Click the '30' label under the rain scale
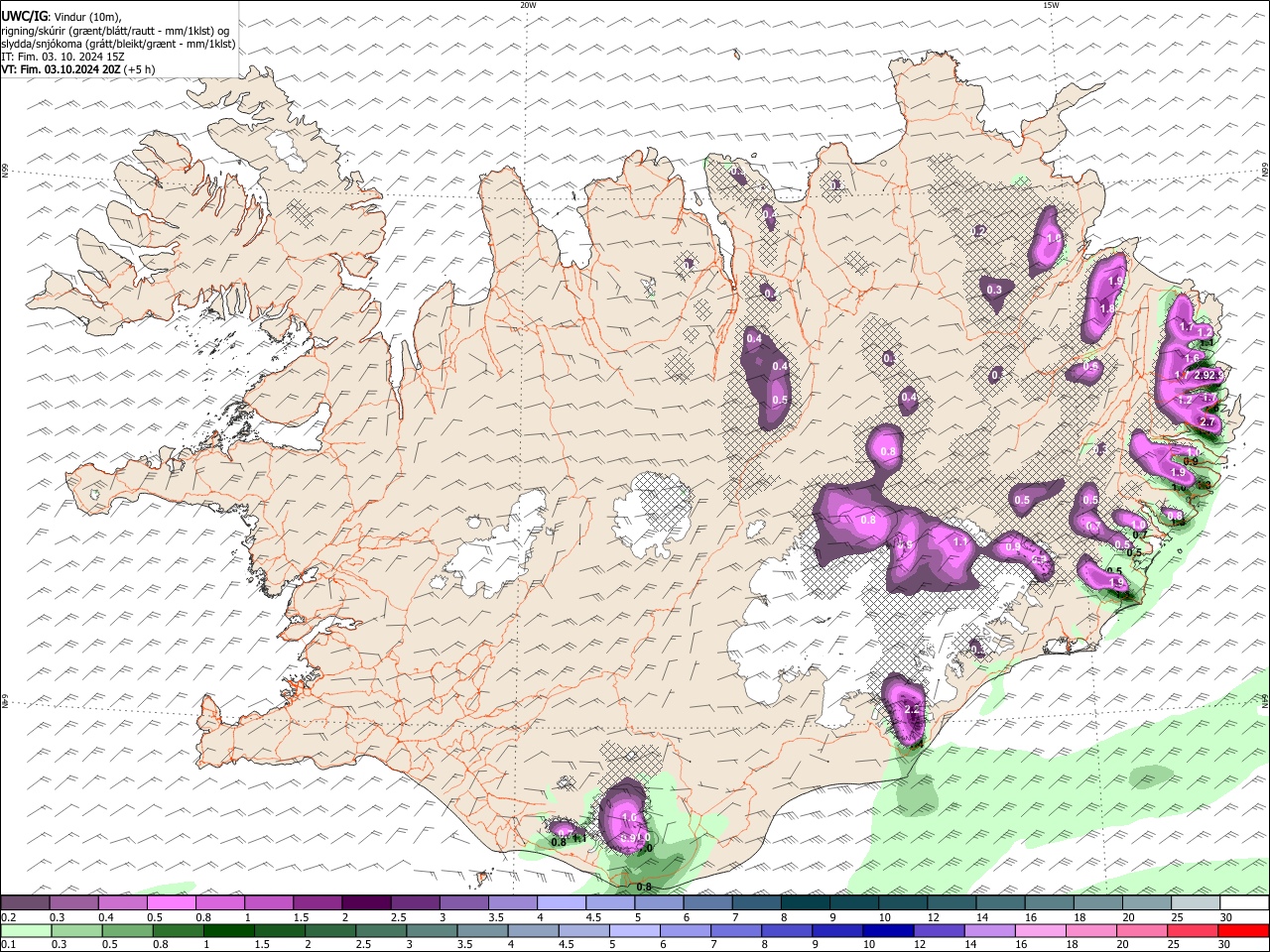 1224,944
